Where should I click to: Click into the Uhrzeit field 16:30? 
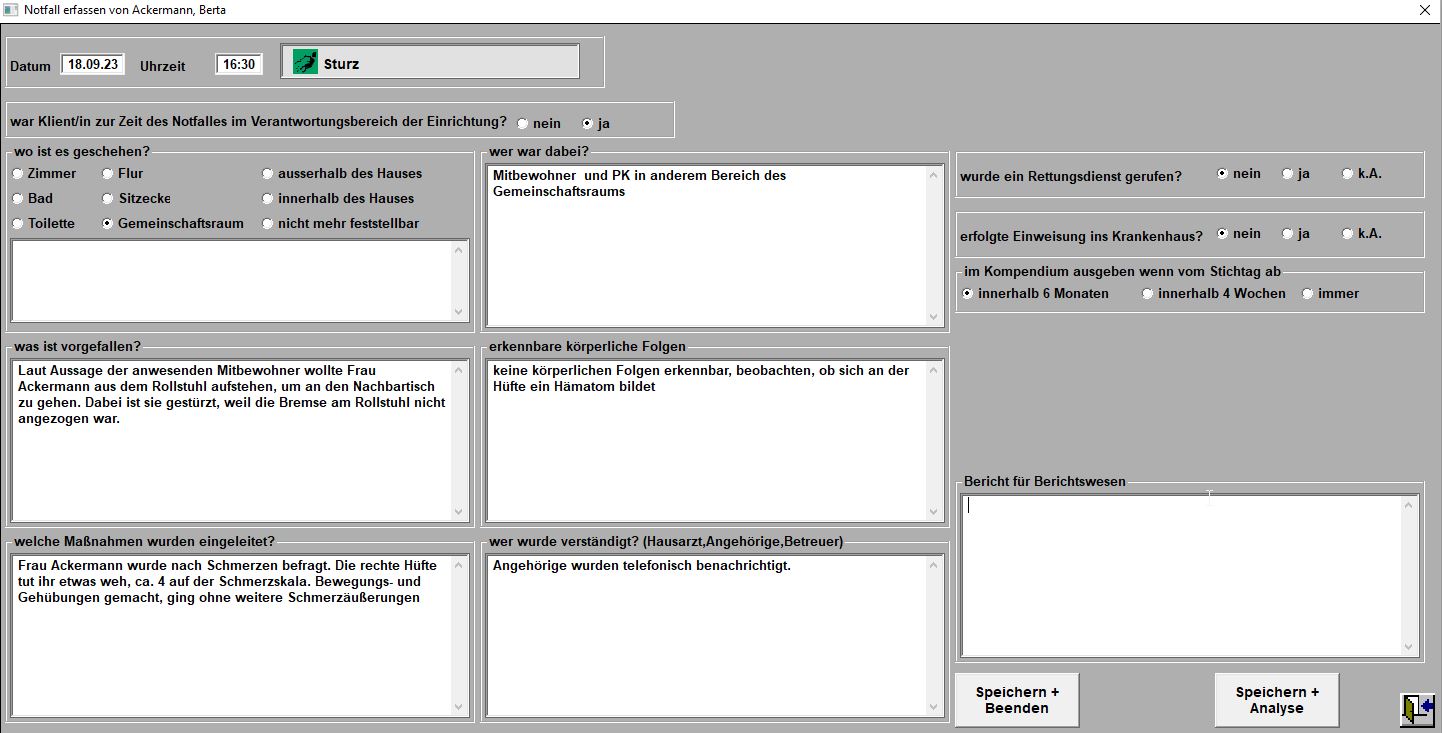pos(239,64)
